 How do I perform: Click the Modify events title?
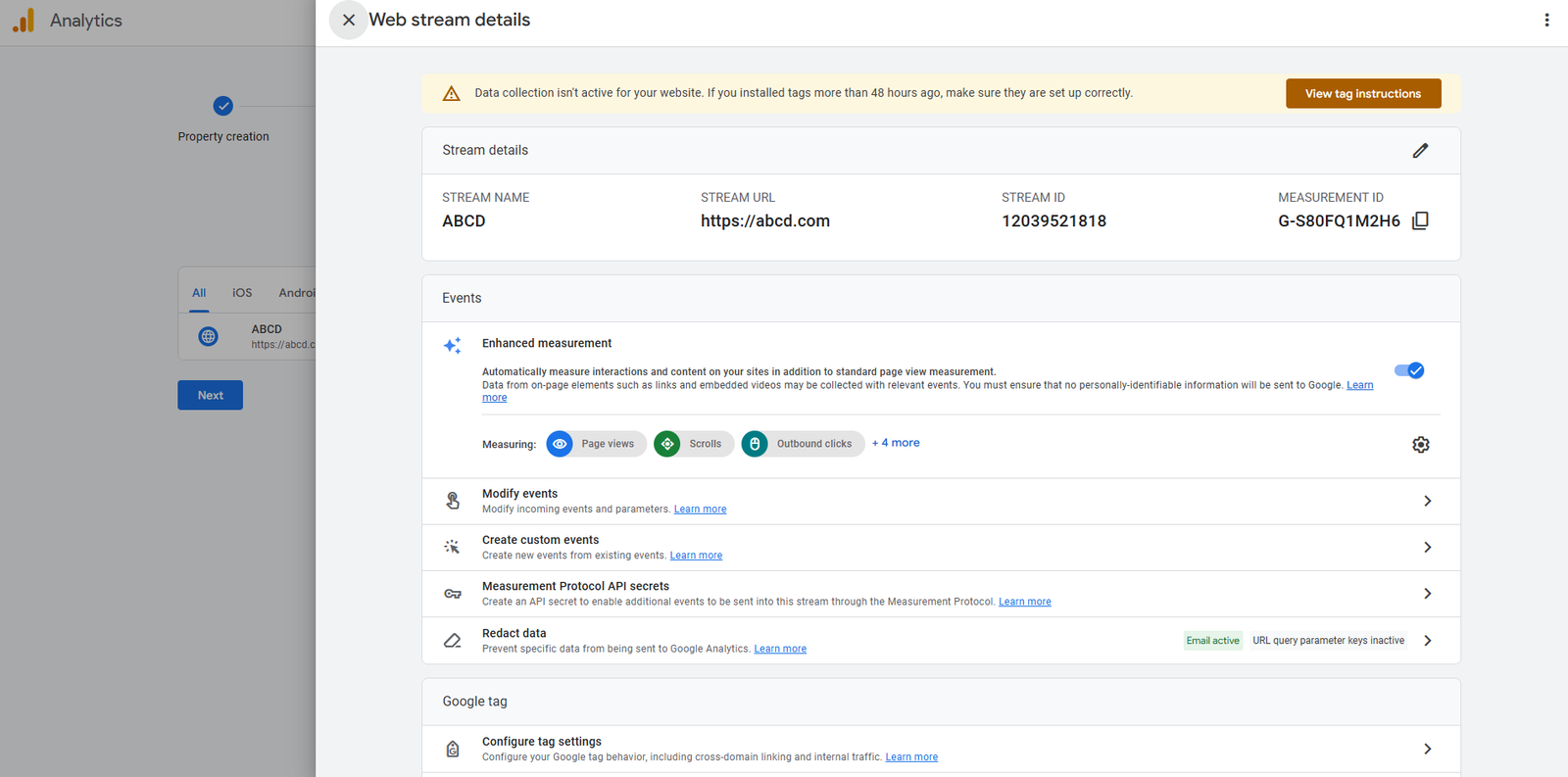tap(519, 494)
